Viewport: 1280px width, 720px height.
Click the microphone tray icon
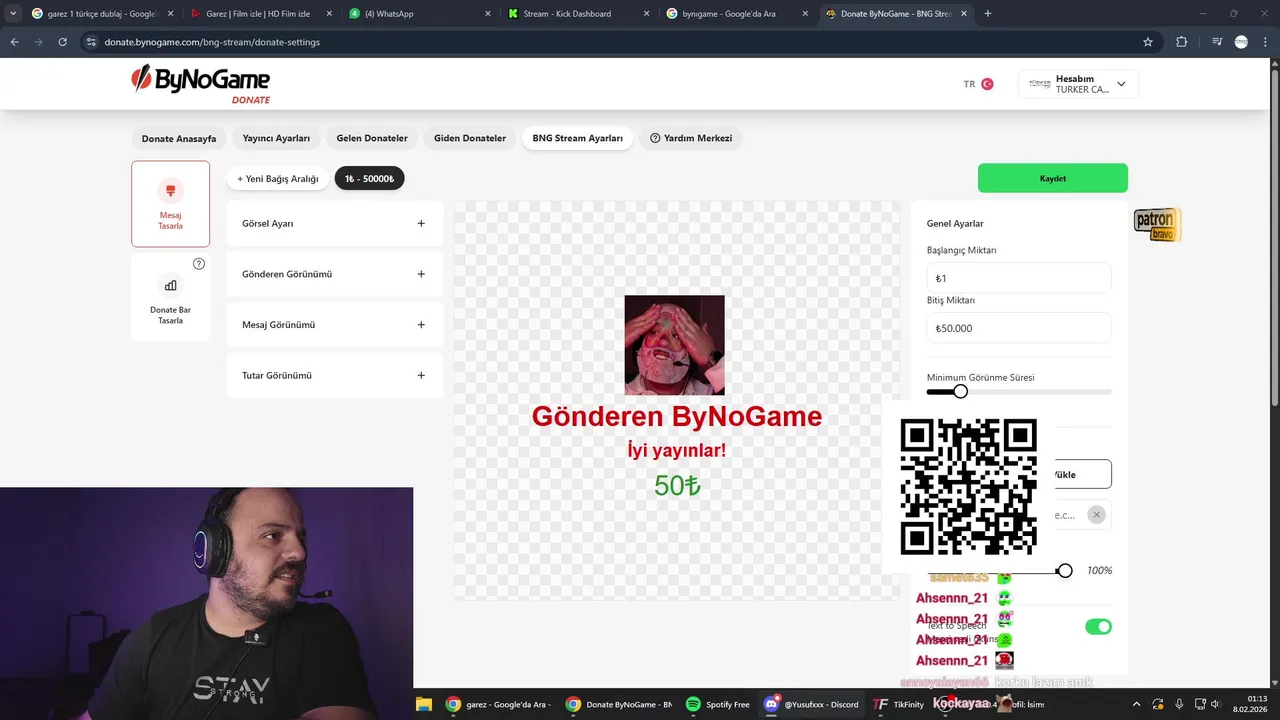point(1179,704)
